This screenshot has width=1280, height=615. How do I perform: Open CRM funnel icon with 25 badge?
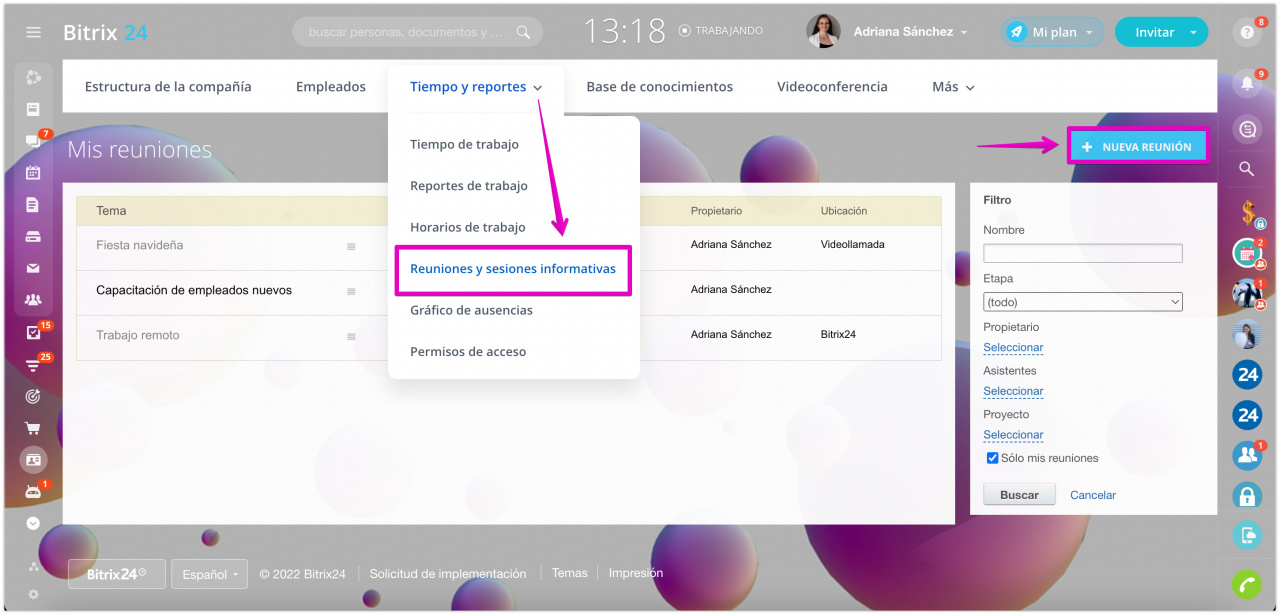(x=33, y=365)
